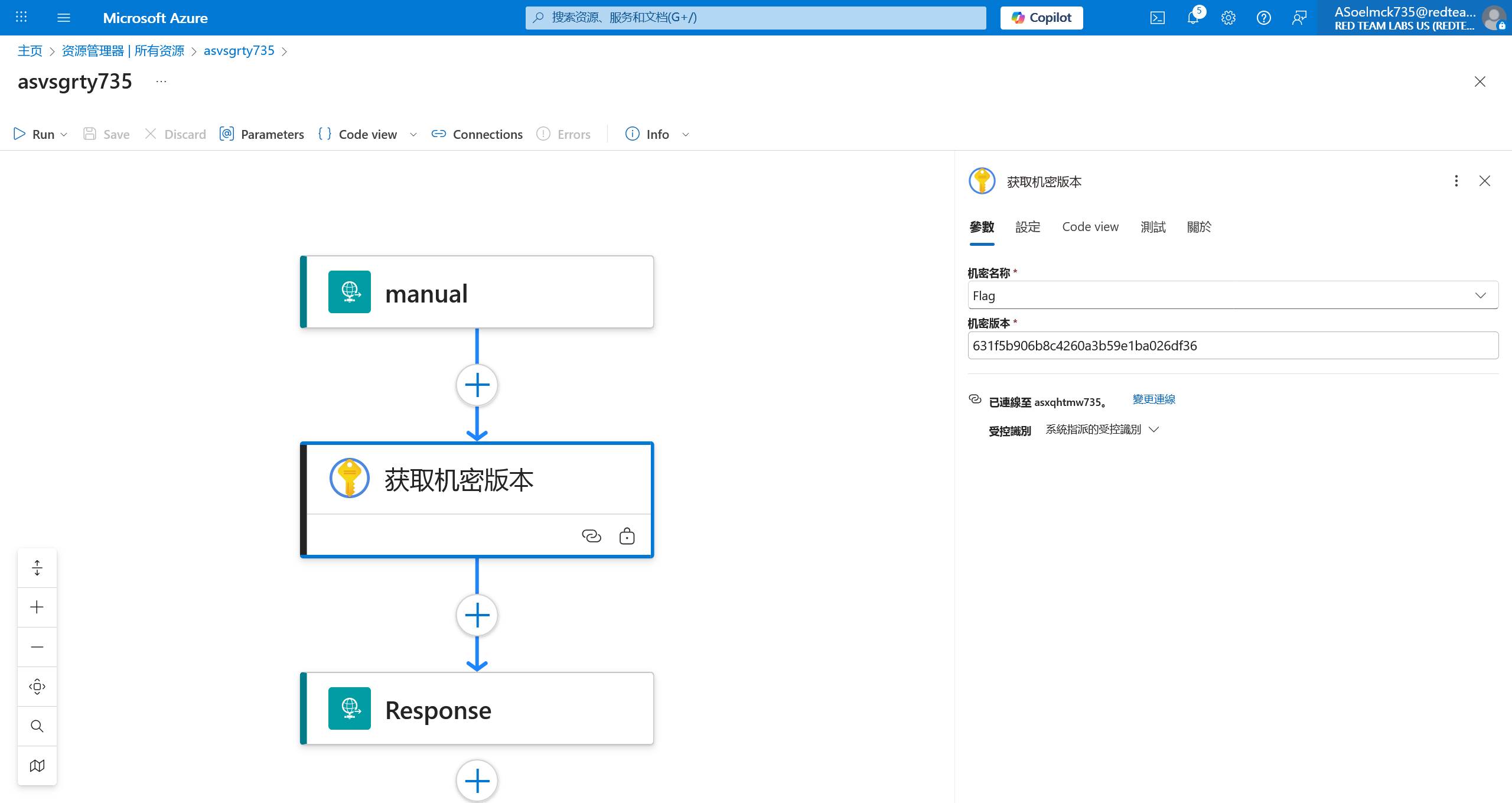This screenshot has width=1512, height=803.
Task: Switch to the 設定 tab
Action: point(1028,227)
